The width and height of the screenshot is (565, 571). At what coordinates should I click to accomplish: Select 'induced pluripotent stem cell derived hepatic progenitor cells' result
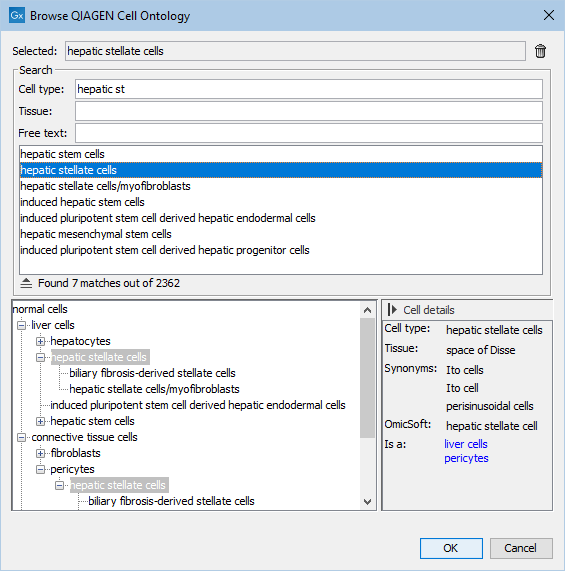[x=281, y=250]
